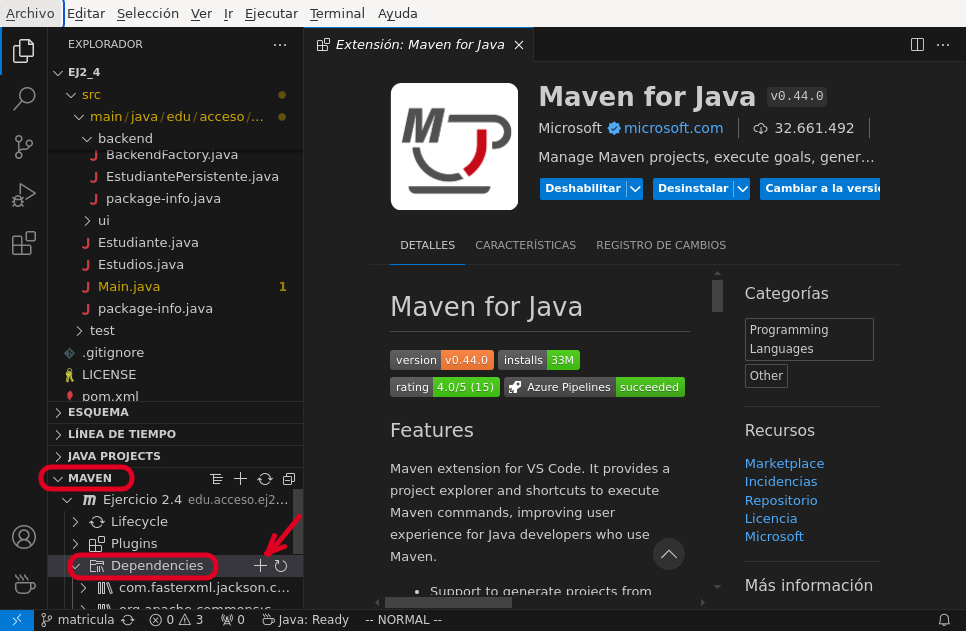
Task: Click Cambiar a la versión button
Action: click(820, 189)
